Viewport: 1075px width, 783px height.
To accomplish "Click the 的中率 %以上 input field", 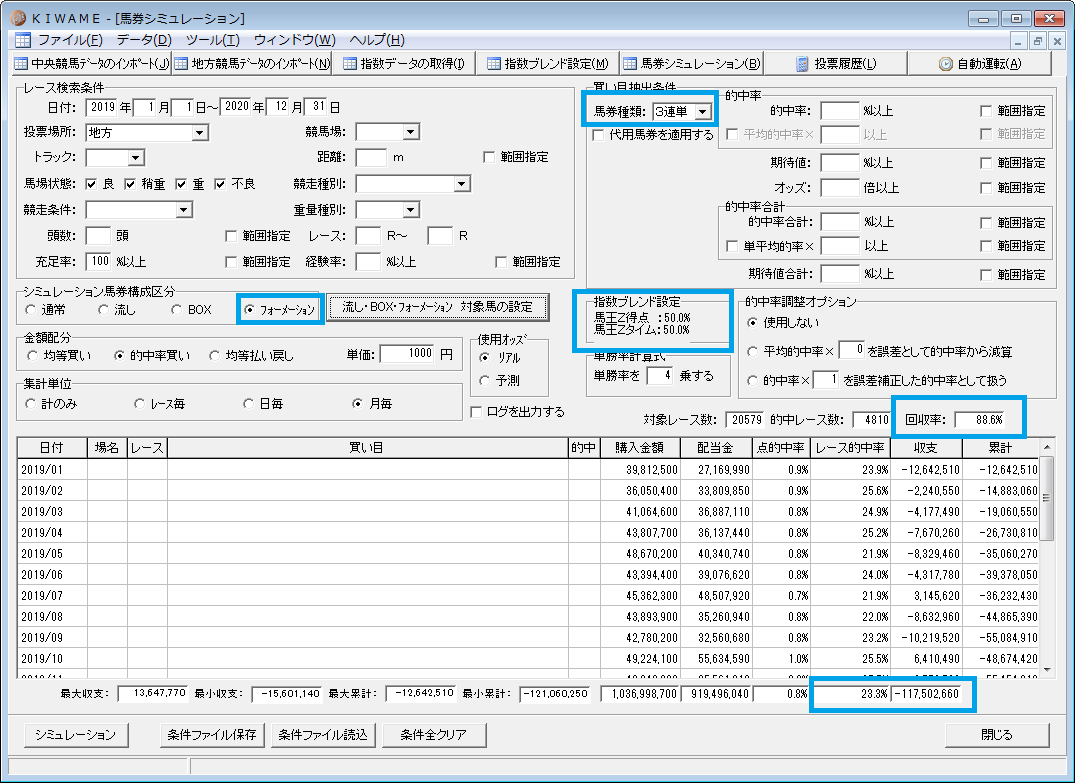I will (839, 111).
